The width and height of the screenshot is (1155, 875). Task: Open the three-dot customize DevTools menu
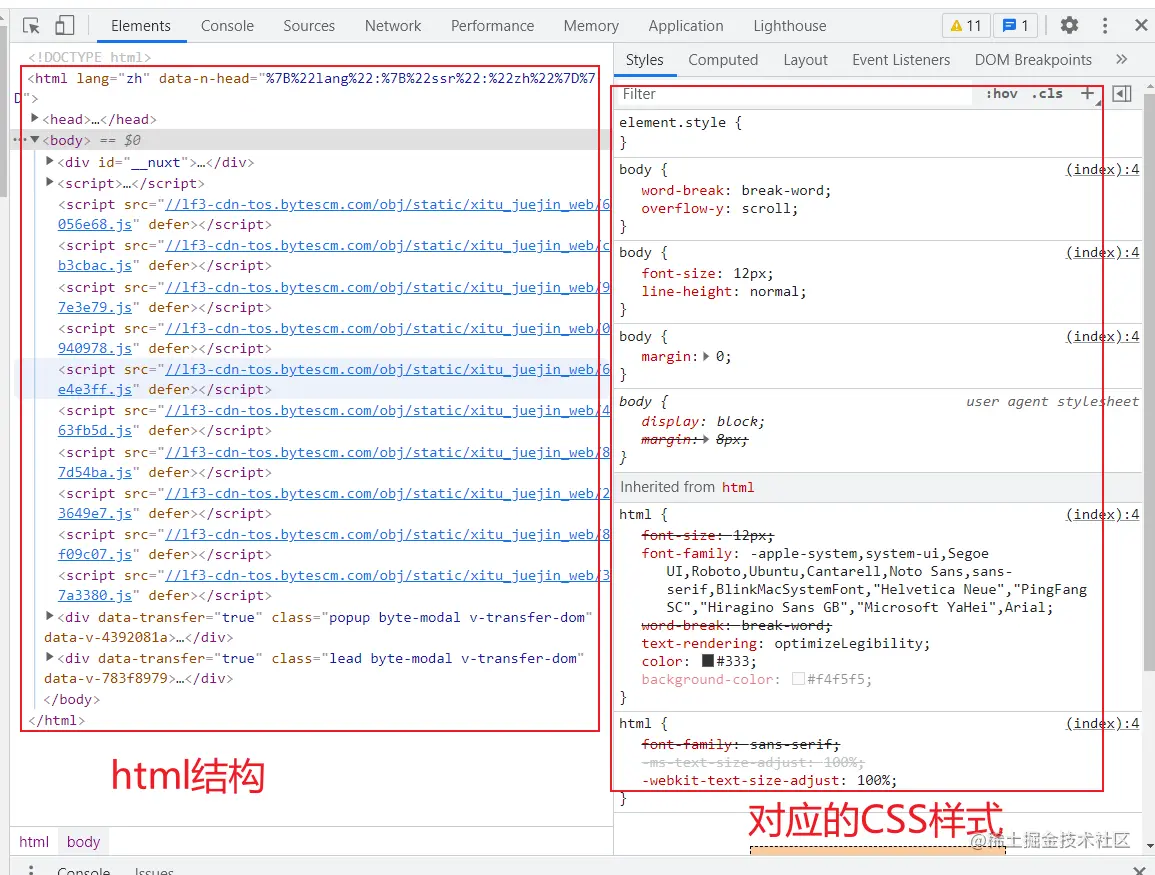point(1104,26)
